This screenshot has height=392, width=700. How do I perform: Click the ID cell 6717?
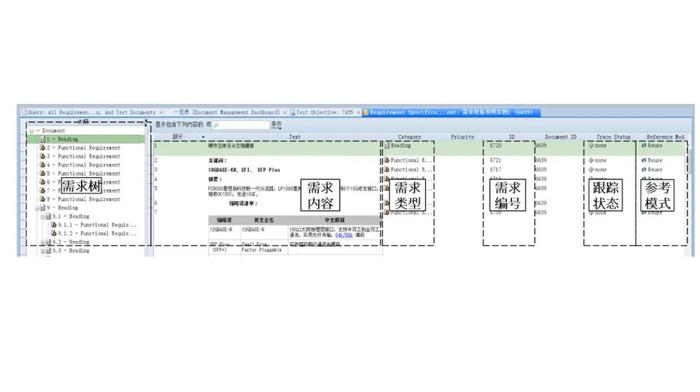[495, 170]
